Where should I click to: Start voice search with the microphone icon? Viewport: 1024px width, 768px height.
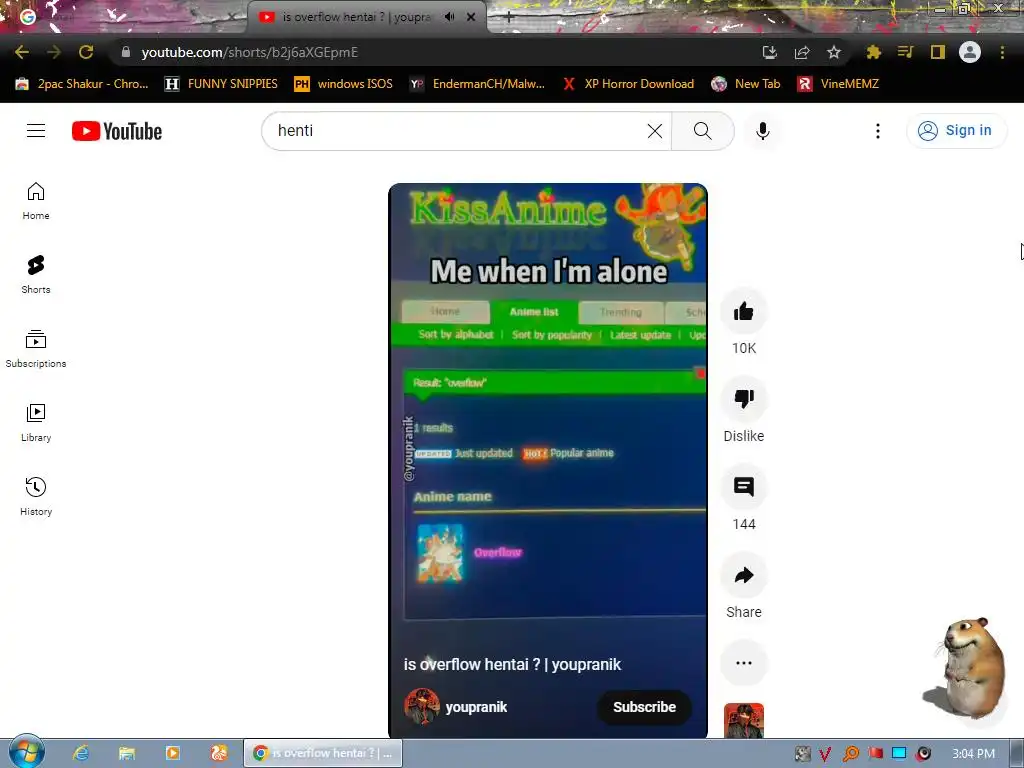762,131
